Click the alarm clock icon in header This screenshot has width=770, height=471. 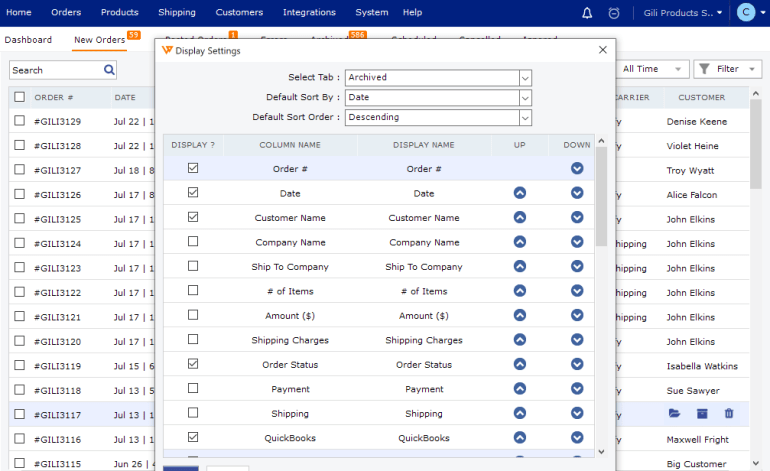614,13
